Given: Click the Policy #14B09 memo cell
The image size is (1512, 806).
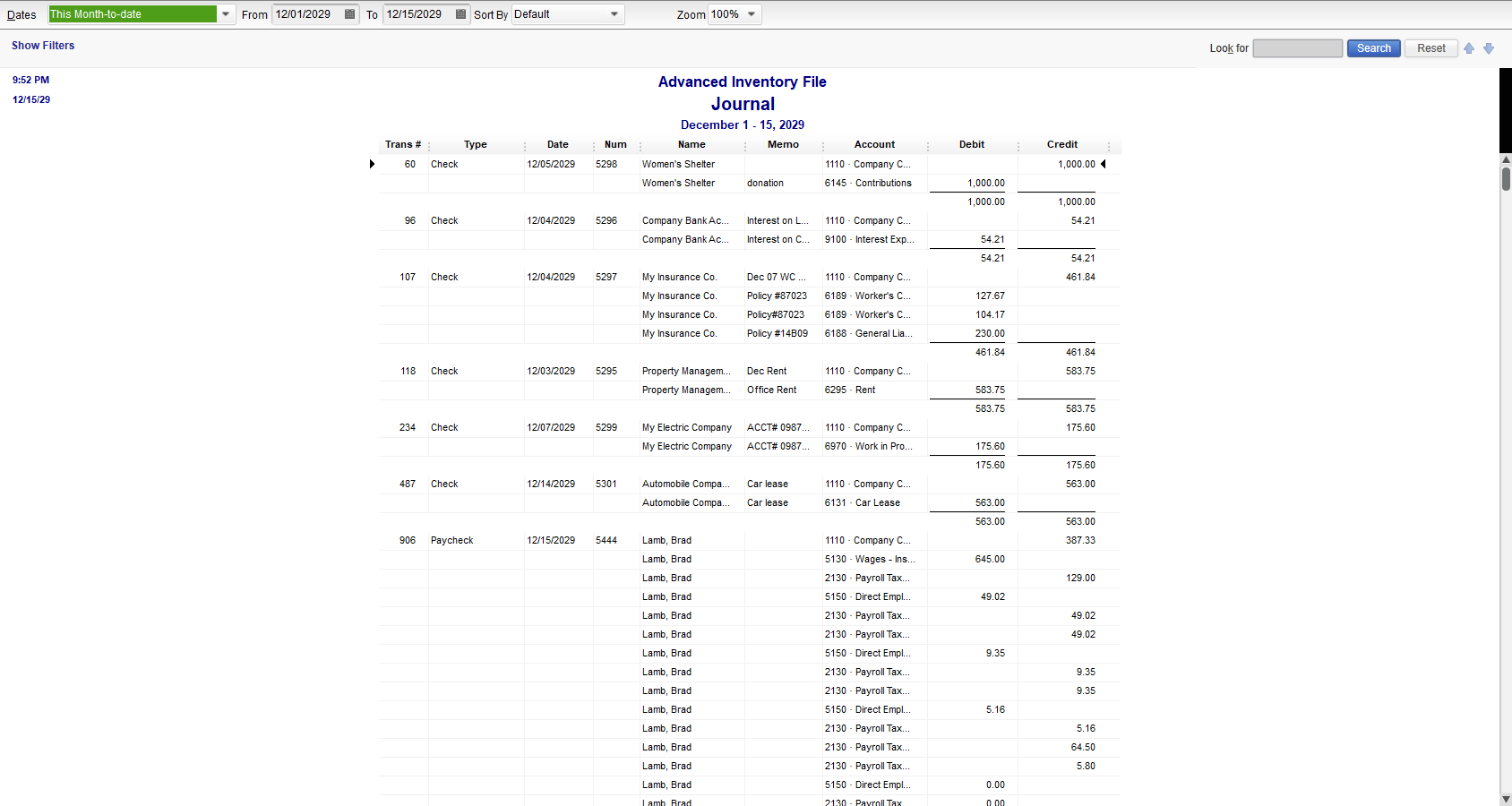Looking at the screenshot, I should point(777,333).
